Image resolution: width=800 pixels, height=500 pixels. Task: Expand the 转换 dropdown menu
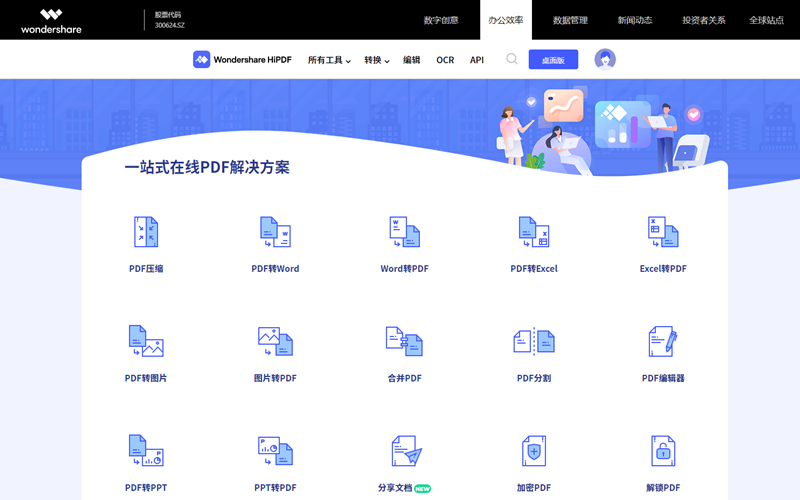[376, 60]
